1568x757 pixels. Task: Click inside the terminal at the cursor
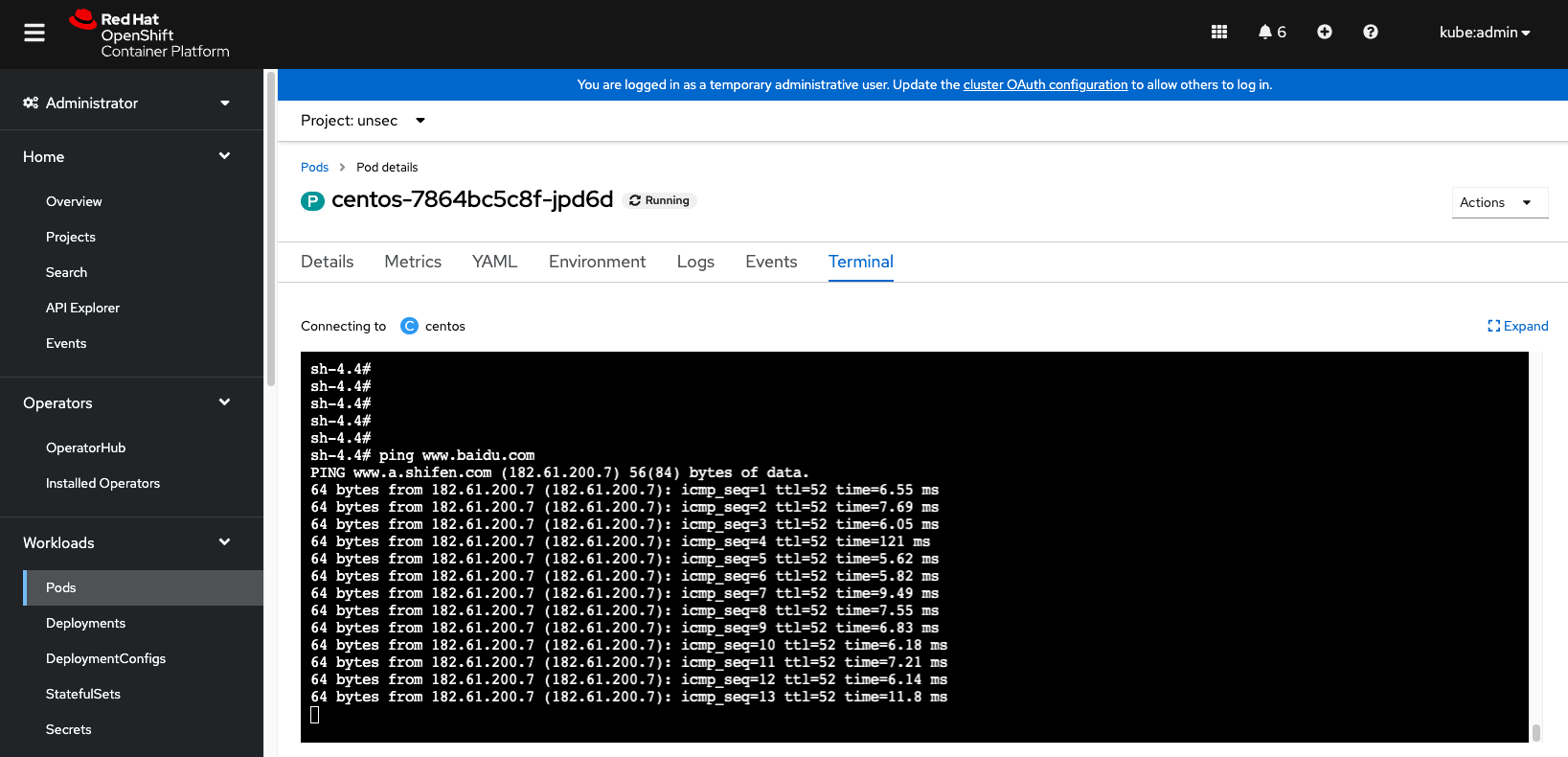click(x=315, y=715)
